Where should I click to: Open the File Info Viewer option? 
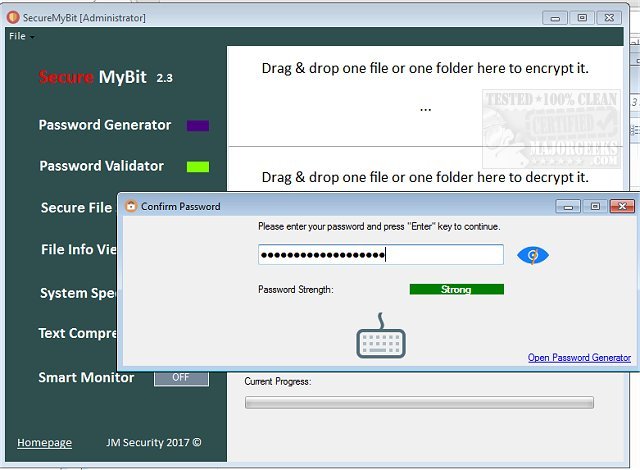click(78, 249)
